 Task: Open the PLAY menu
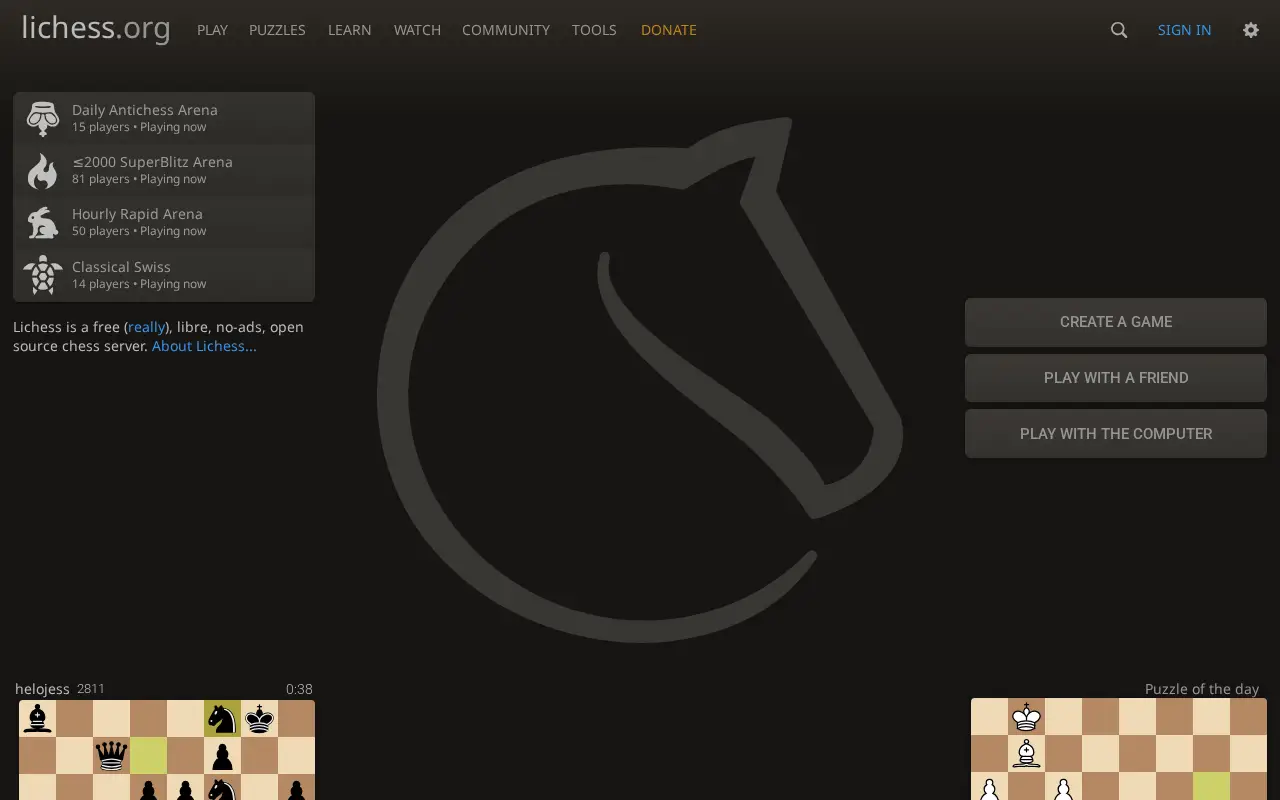[212, 30]
